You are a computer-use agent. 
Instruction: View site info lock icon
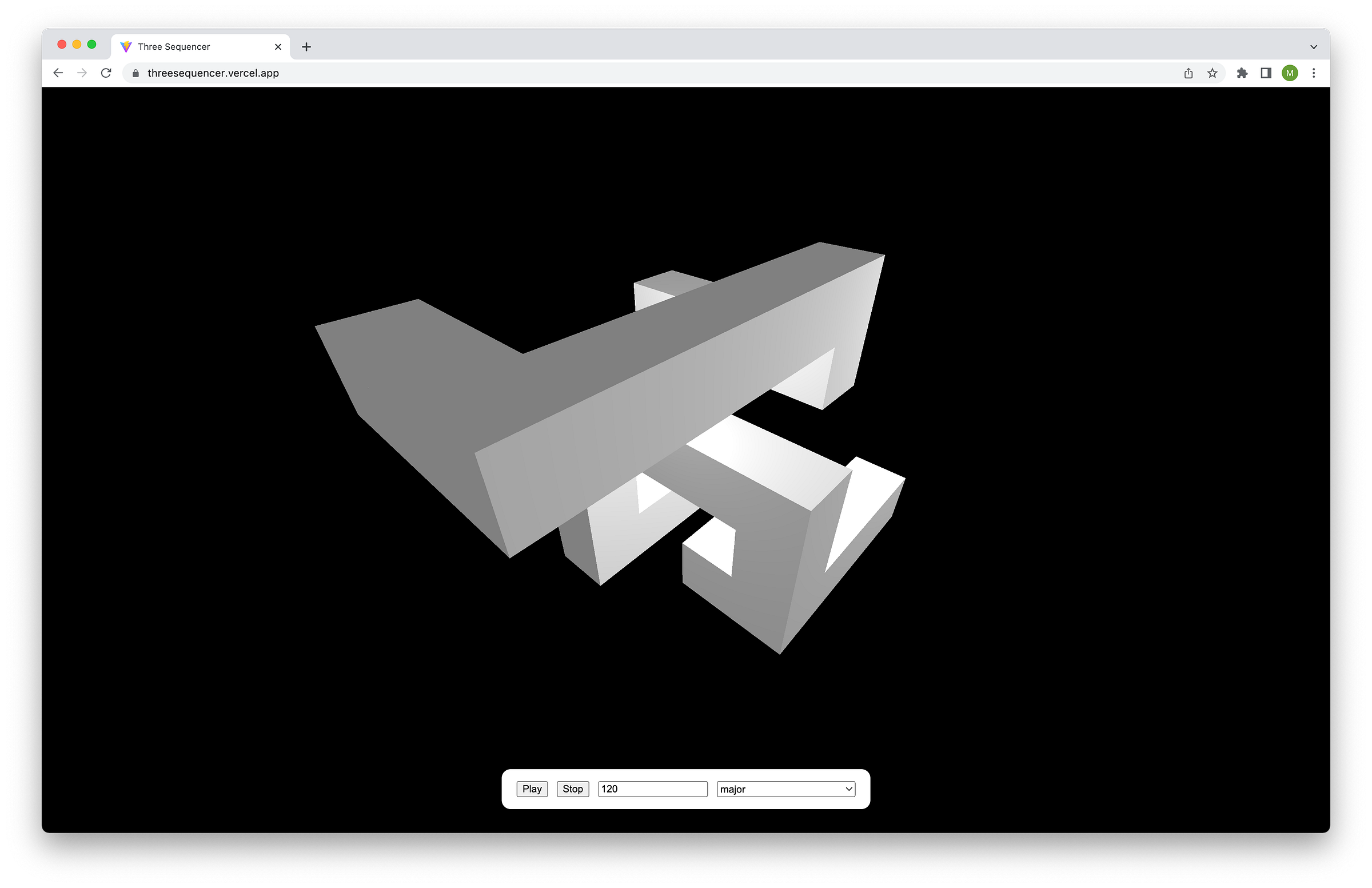point(136,73)
